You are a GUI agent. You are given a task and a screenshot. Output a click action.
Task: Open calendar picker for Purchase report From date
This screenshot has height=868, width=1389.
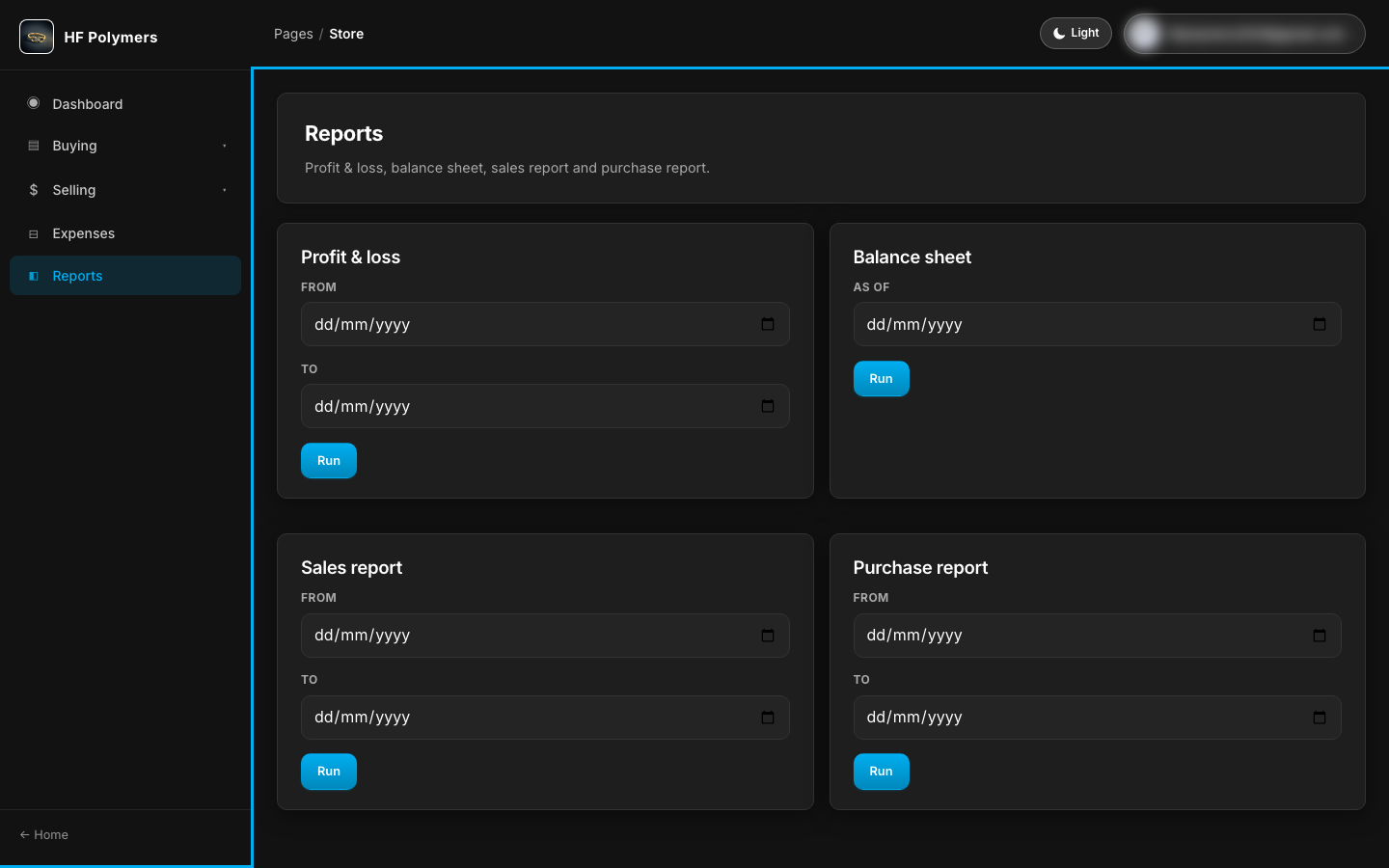(1320, 636)
